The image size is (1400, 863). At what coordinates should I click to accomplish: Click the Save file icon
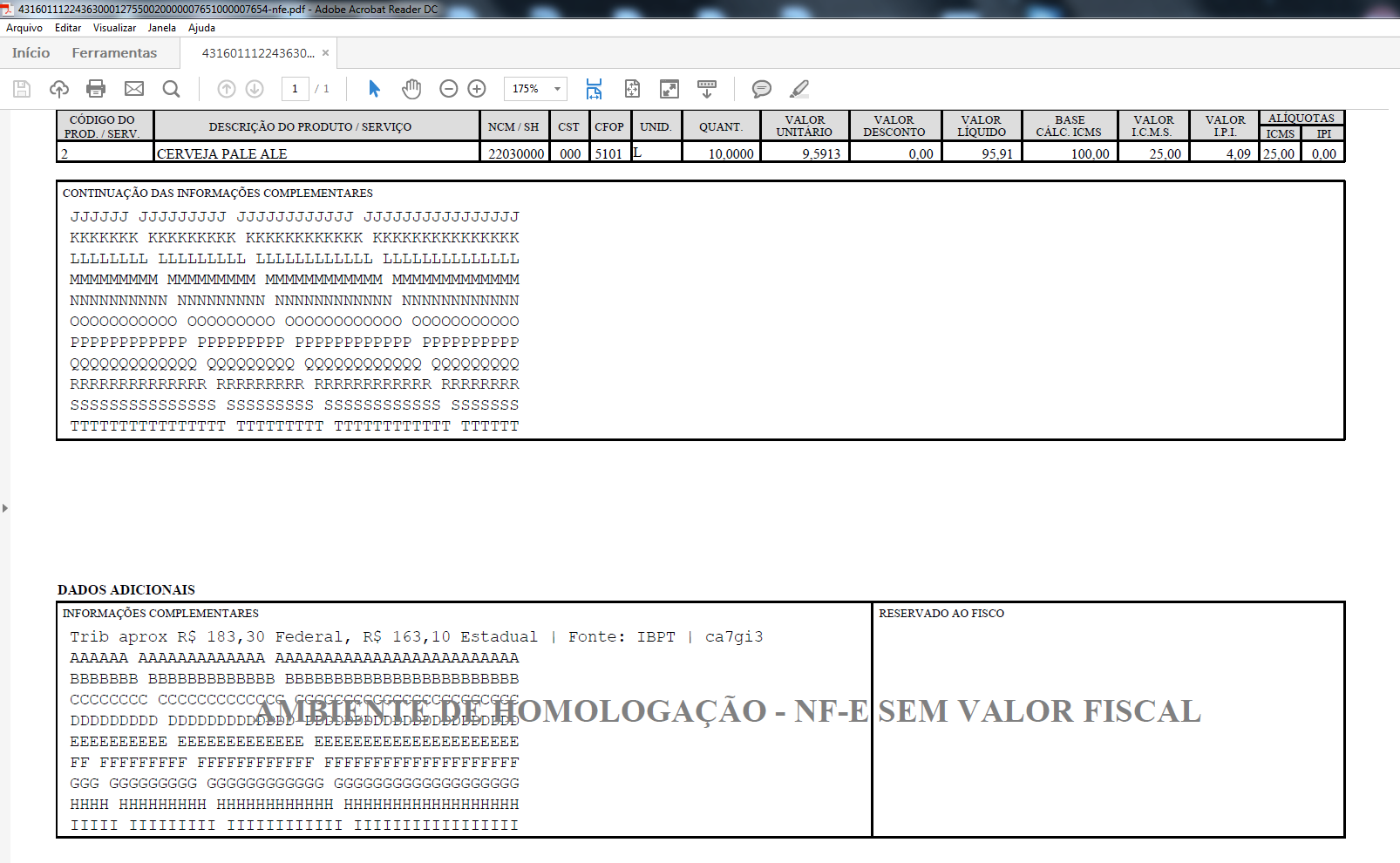click(22, 89)
